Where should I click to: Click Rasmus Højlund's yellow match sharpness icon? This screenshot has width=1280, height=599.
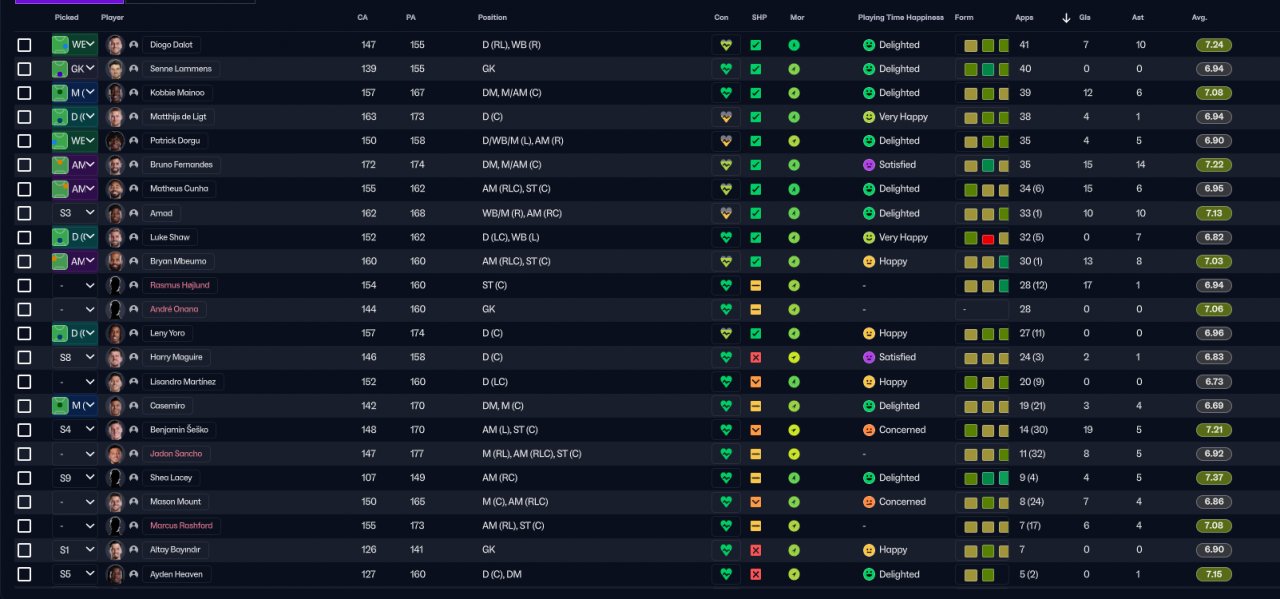[x=756, y=285]
